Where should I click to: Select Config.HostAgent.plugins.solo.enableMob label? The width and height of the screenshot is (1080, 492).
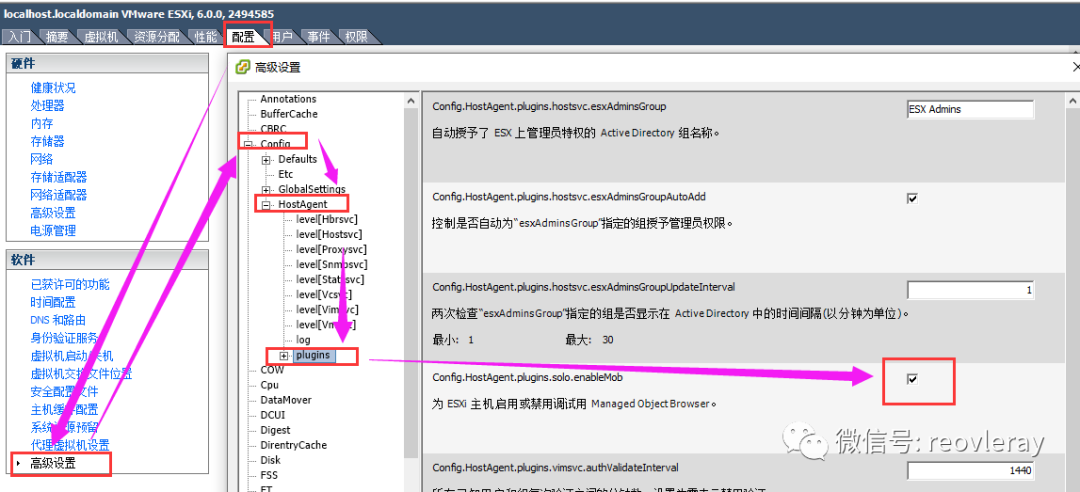click(528, 378)
